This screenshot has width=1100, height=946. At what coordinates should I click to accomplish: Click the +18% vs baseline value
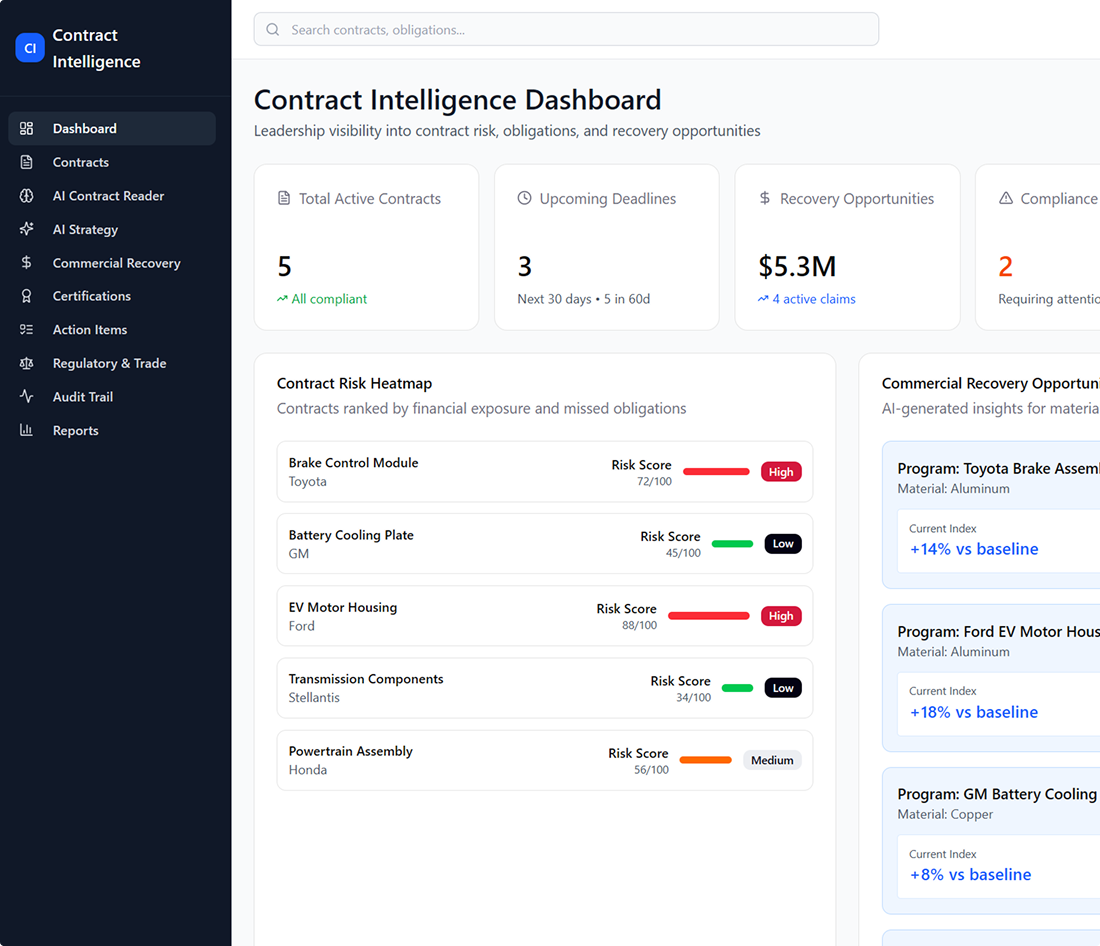[974, 712]
